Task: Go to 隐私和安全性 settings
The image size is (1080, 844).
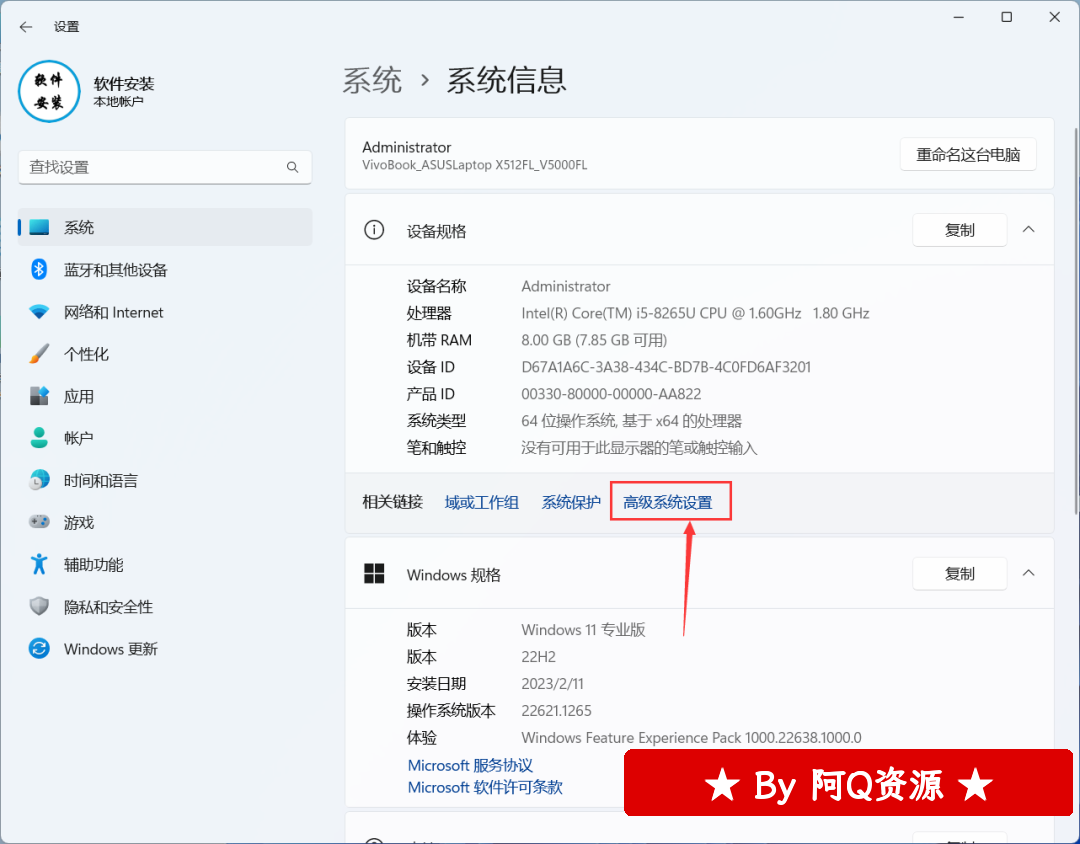Action: [x=165, y=606]
